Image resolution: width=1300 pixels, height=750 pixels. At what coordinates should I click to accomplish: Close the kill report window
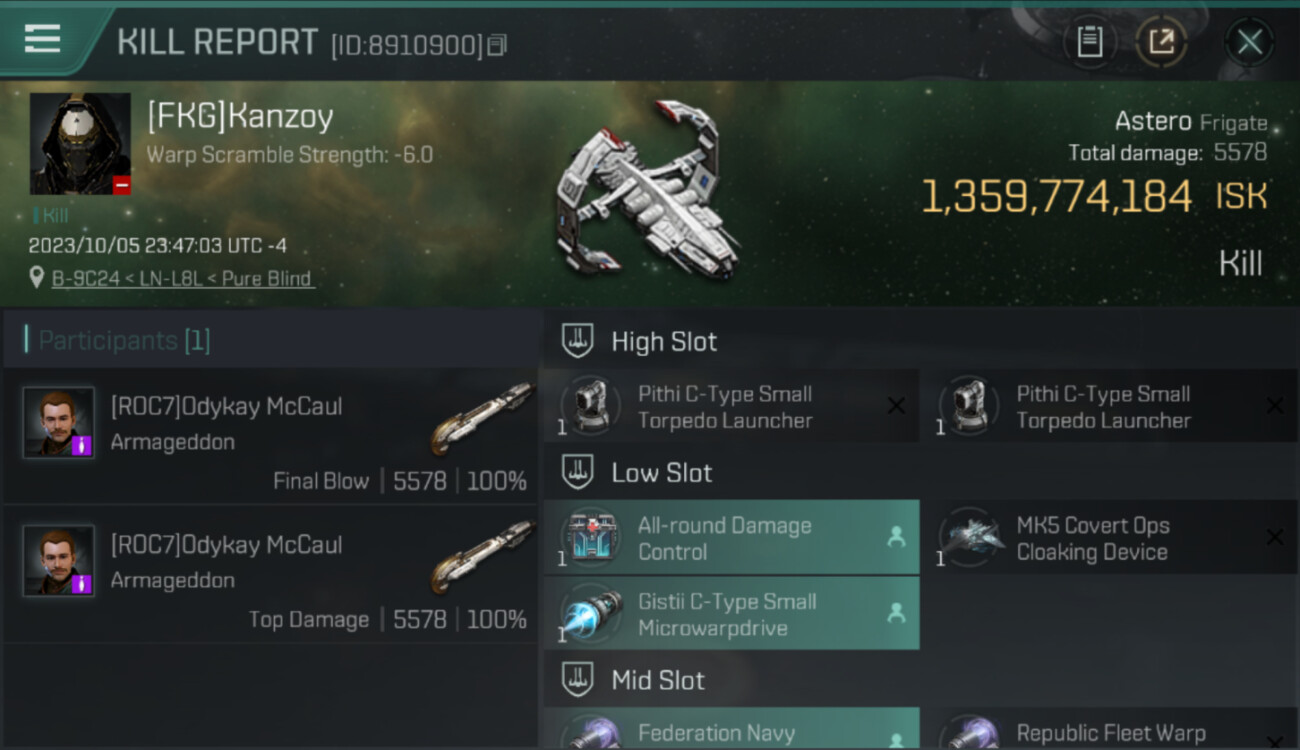(1250, 42)
